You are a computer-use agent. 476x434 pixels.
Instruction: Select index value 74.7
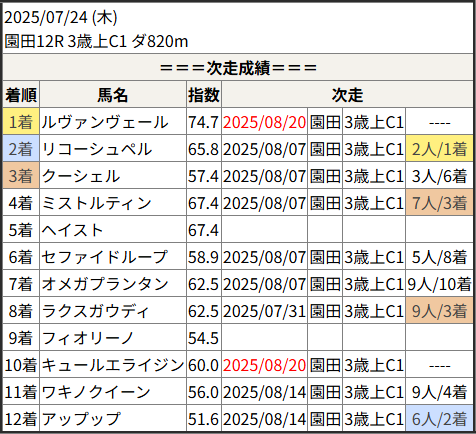(203, 122)
